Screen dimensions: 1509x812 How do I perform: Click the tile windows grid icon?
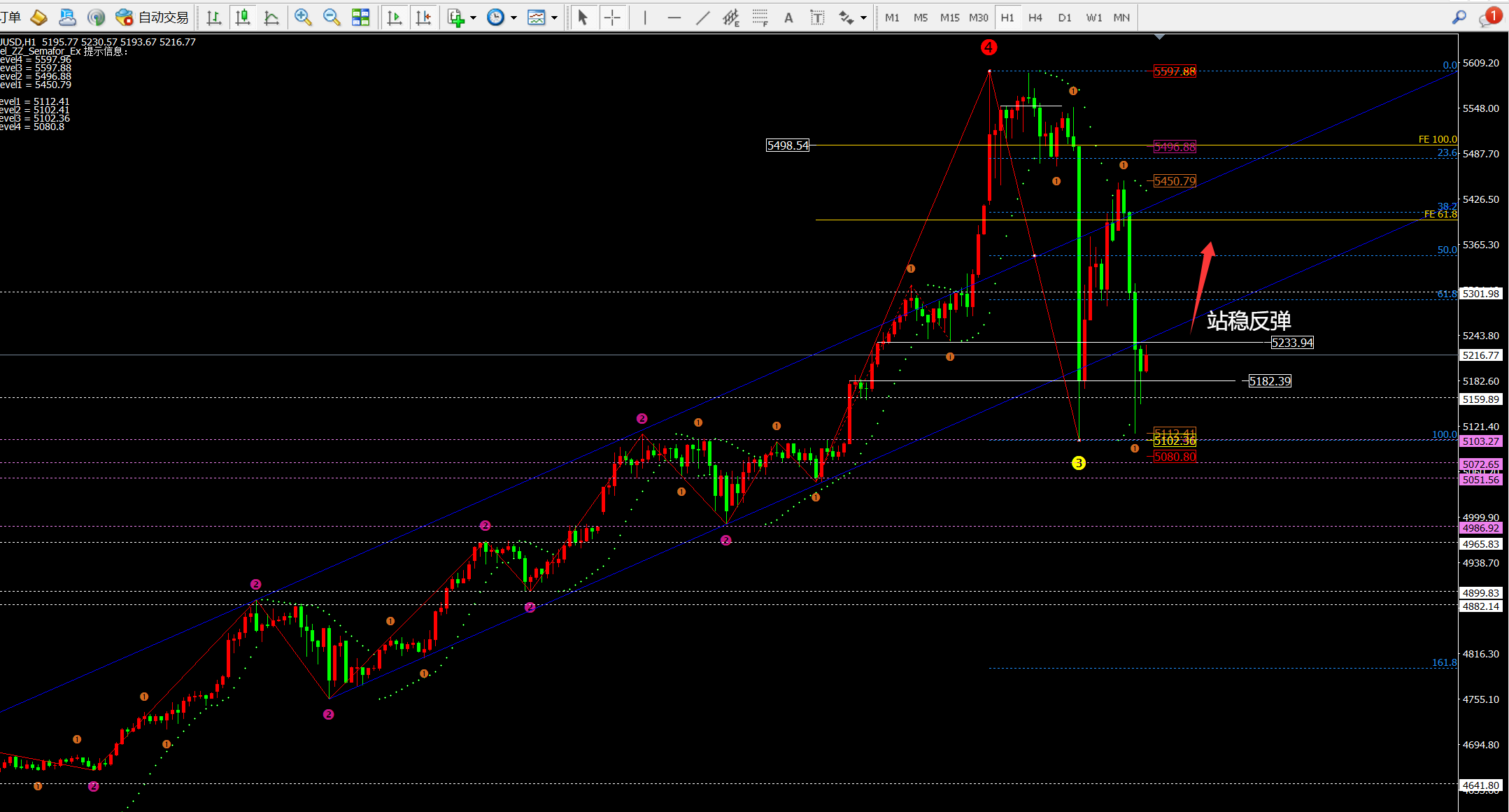click(x=360, y=17)
